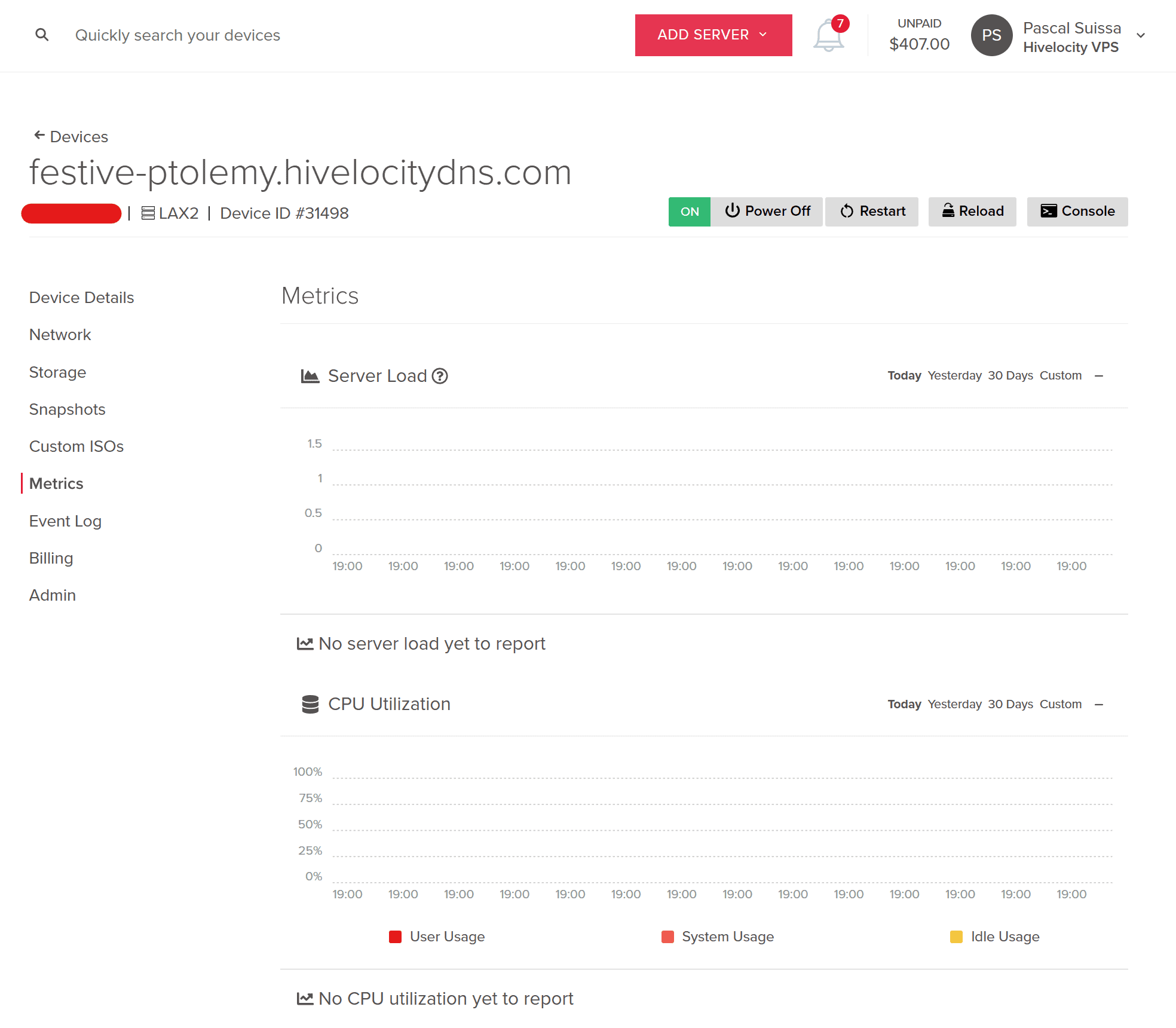Toggle the System Usage legend swatch
Image resolution: width=1176 pixels, height=1028 pixels.
667,937
